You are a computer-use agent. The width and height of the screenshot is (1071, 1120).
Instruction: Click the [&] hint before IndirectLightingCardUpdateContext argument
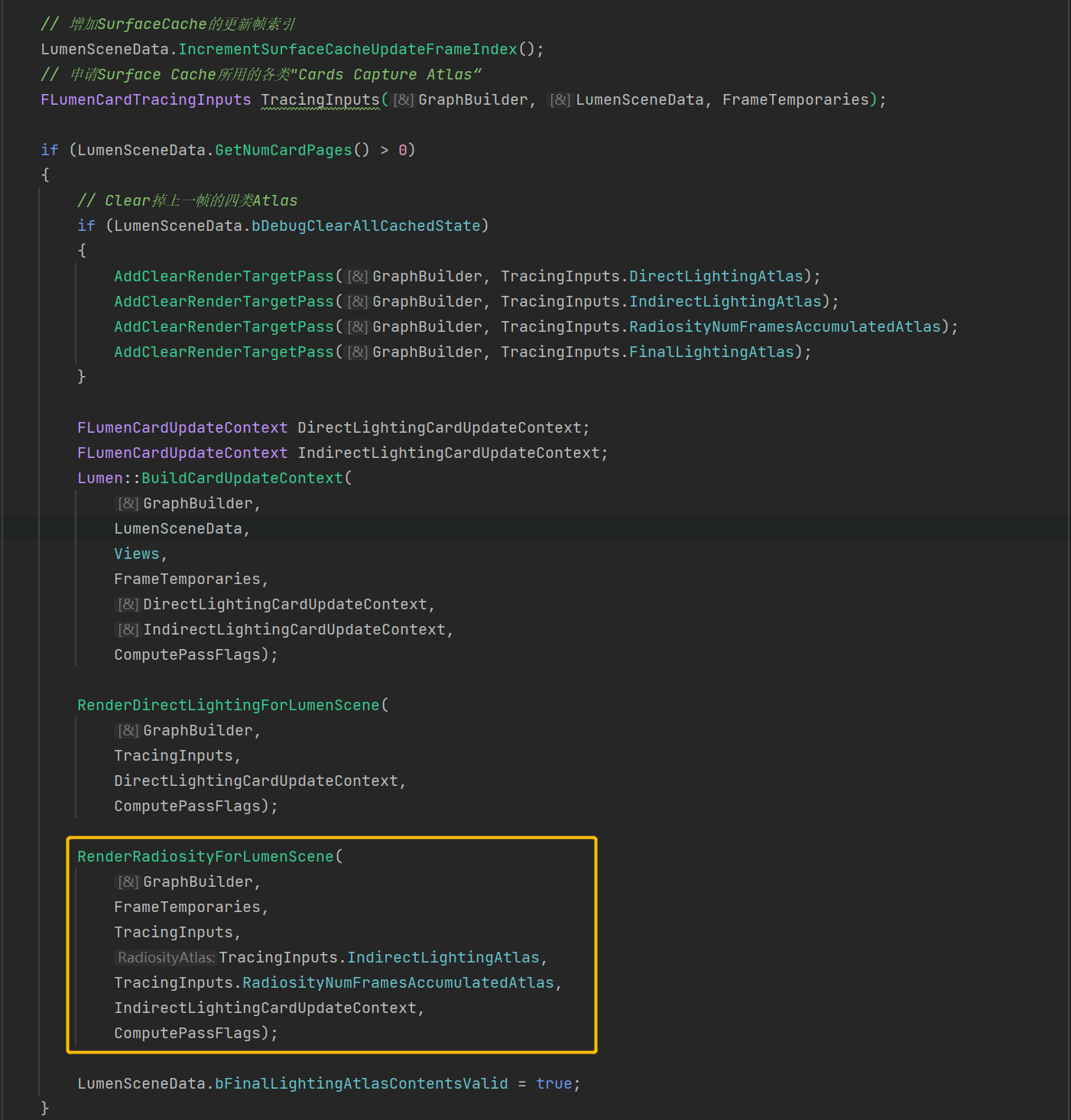(128, 630)
